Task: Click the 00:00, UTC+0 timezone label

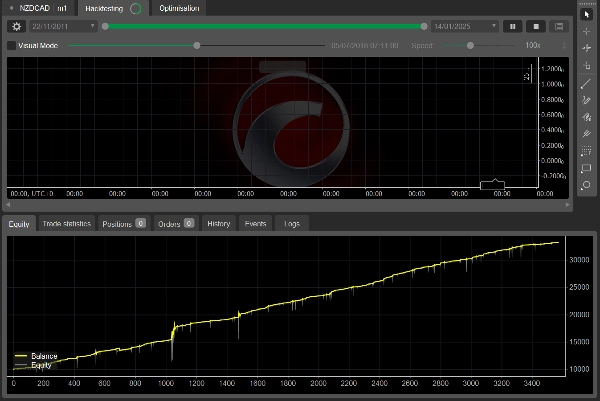Action: coord(32,194)
